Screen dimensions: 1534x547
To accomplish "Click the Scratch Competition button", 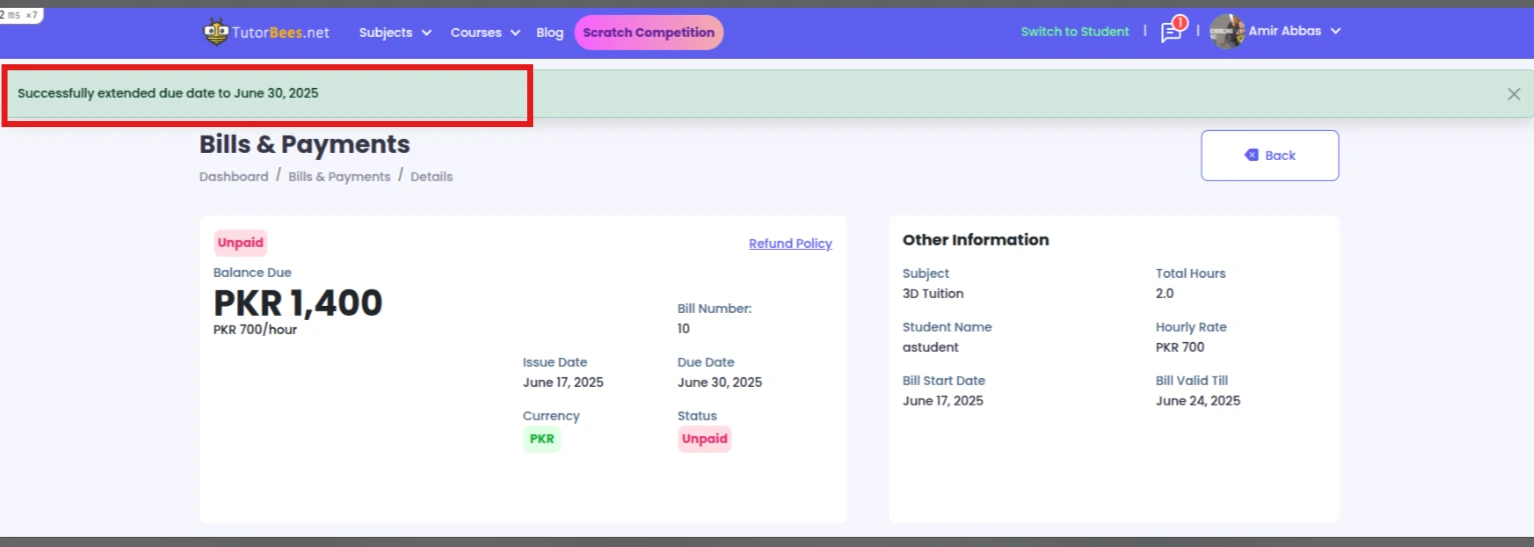I will click(x=648, y=33).
